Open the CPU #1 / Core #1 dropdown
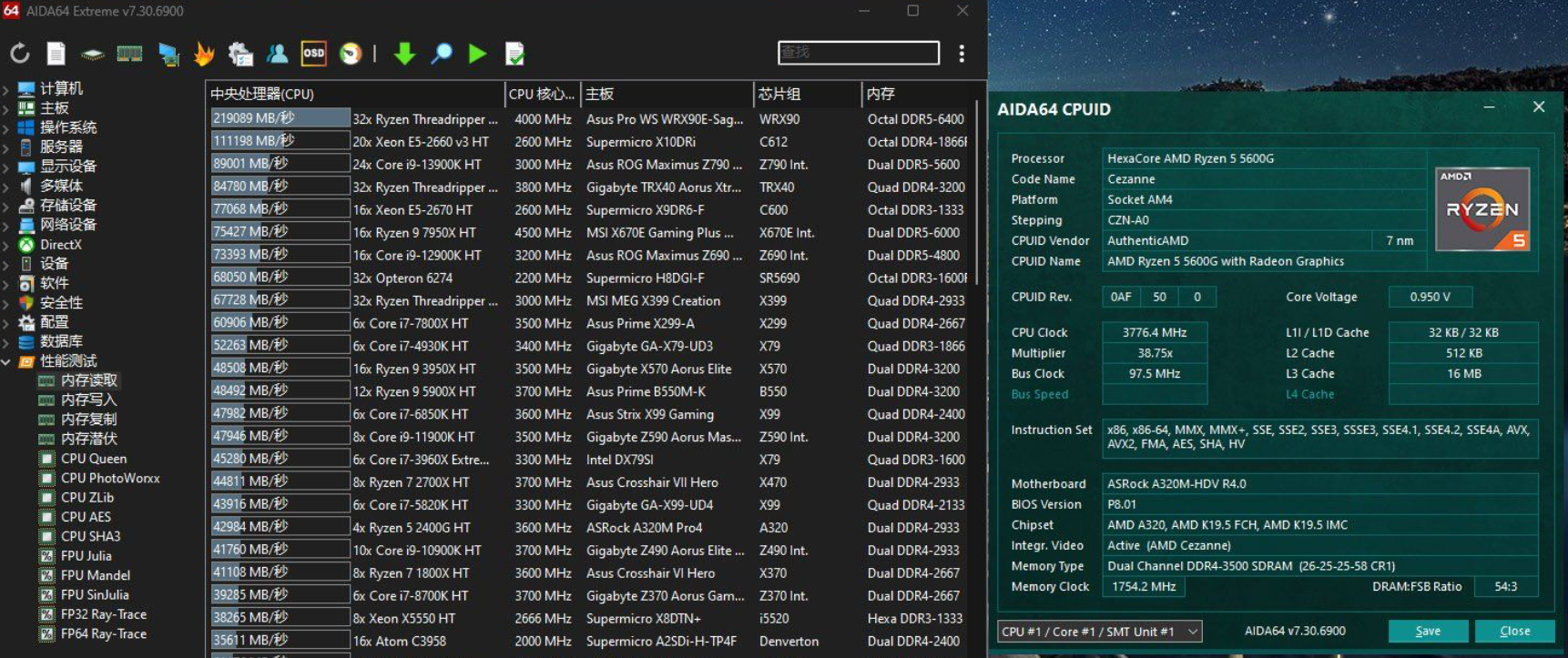The height and width of the screenshot is (658, 1568). [1099, 631]
